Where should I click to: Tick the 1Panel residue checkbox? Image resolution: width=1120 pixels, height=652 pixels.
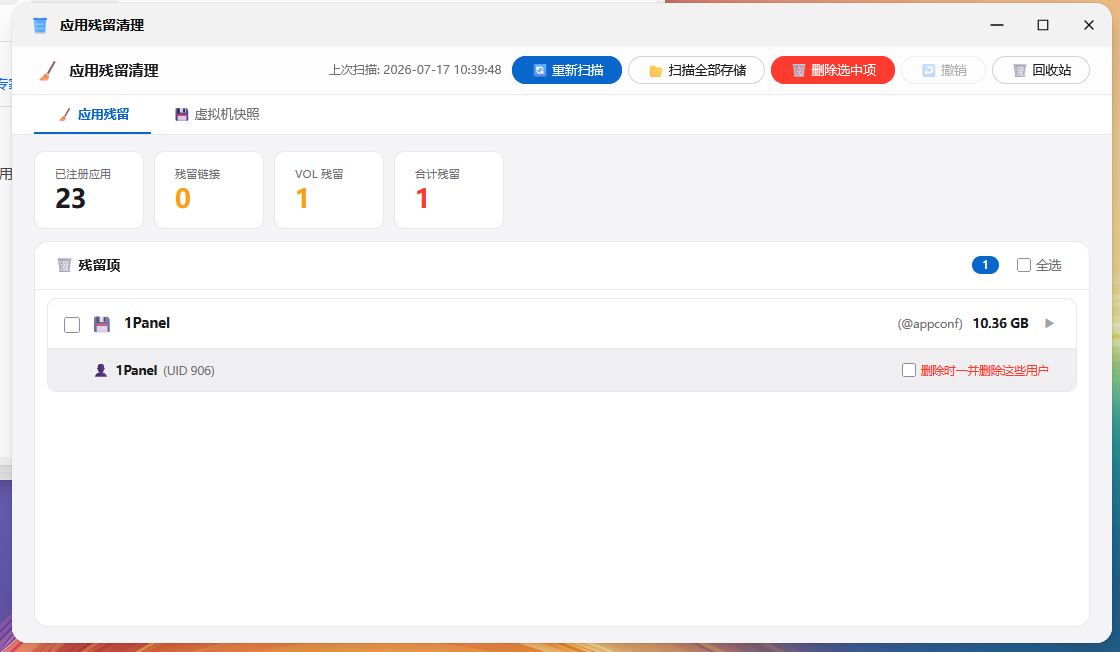(72, 325)
